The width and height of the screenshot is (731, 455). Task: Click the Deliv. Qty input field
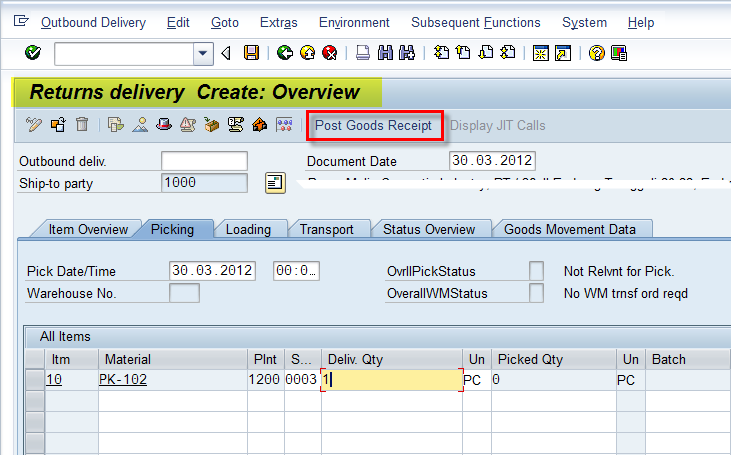(392, 380)
